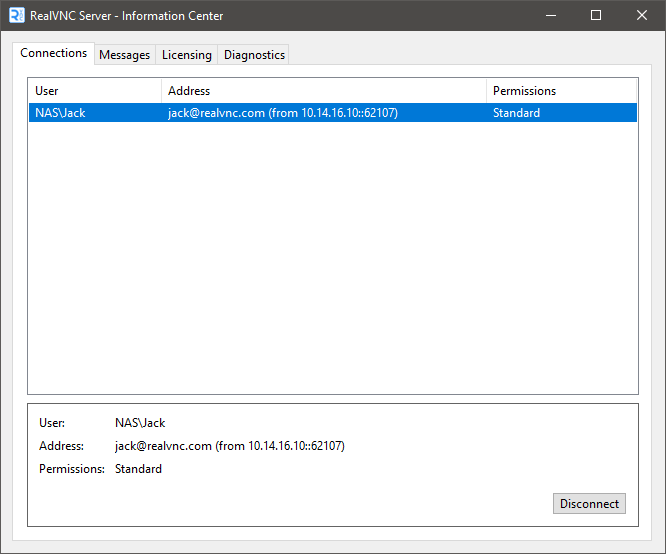Sort connections by User column header
Viewport: 666px width, 554px height.
click(x=95, y=90)
